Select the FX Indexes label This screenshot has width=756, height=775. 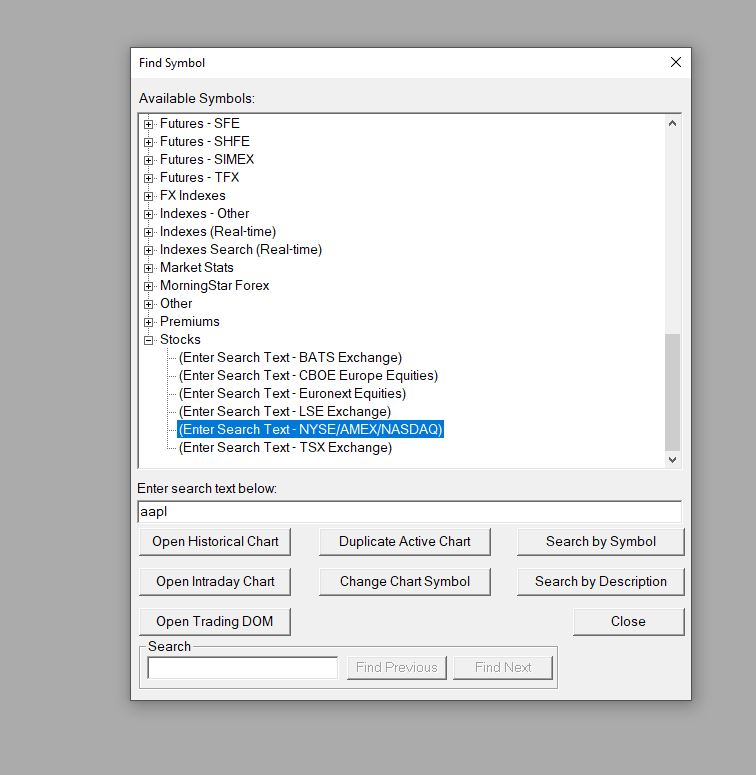coord(193,195)
